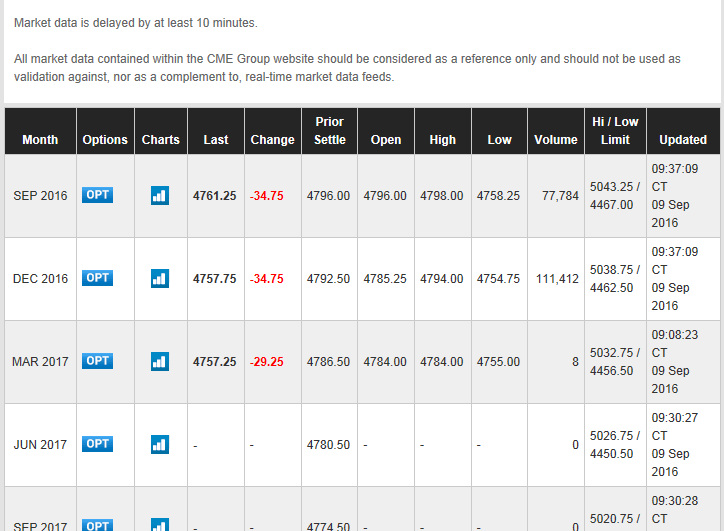
Task: Open the chart icon for MAR 2017
Action: tap(160, 362)
